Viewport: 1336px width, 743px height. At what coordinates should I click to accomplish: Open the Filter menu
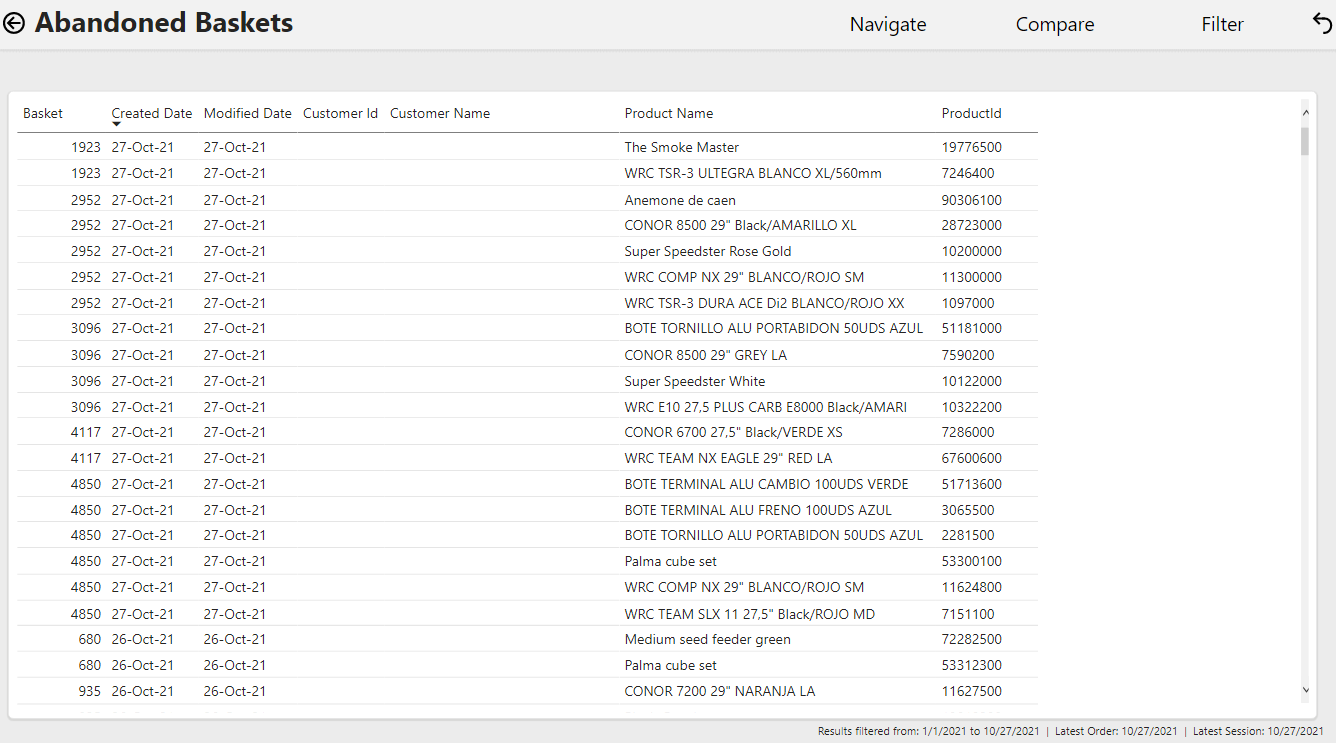[x=1223, y=25]
